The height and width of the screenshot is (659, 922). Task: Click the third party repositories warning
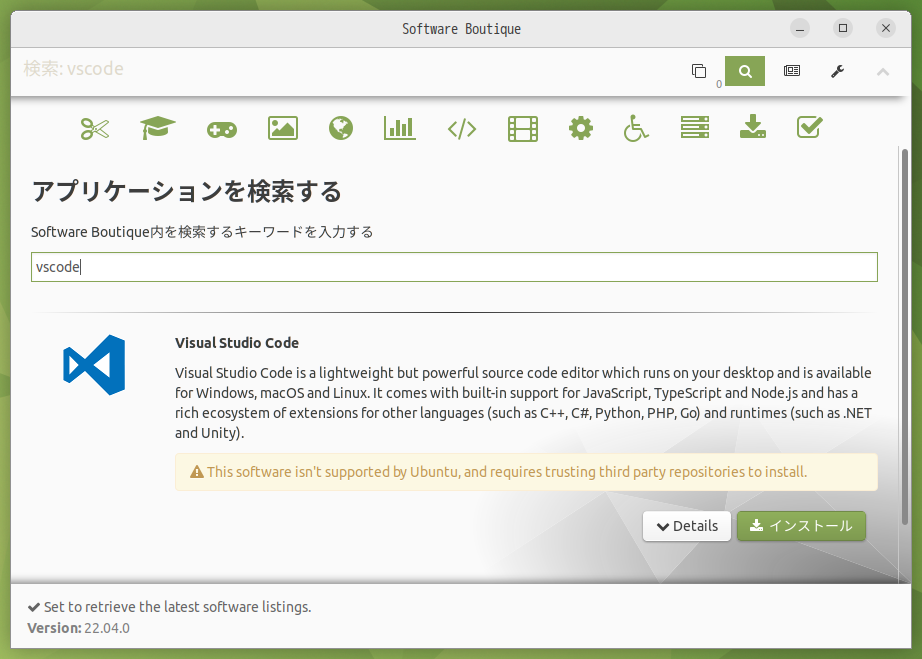526,472
